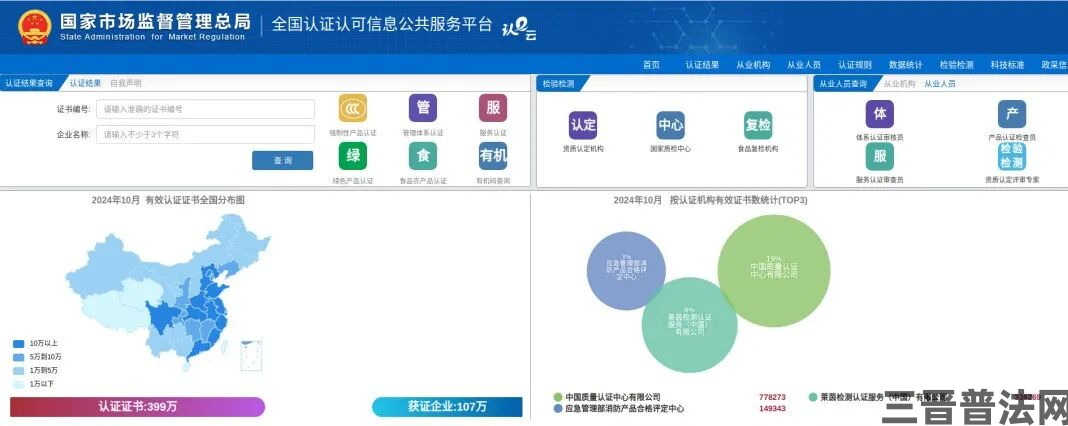Click the 莱茵检测认证服务 teal bubble
The image size is (1068, 426).
(x=689, y=325)
